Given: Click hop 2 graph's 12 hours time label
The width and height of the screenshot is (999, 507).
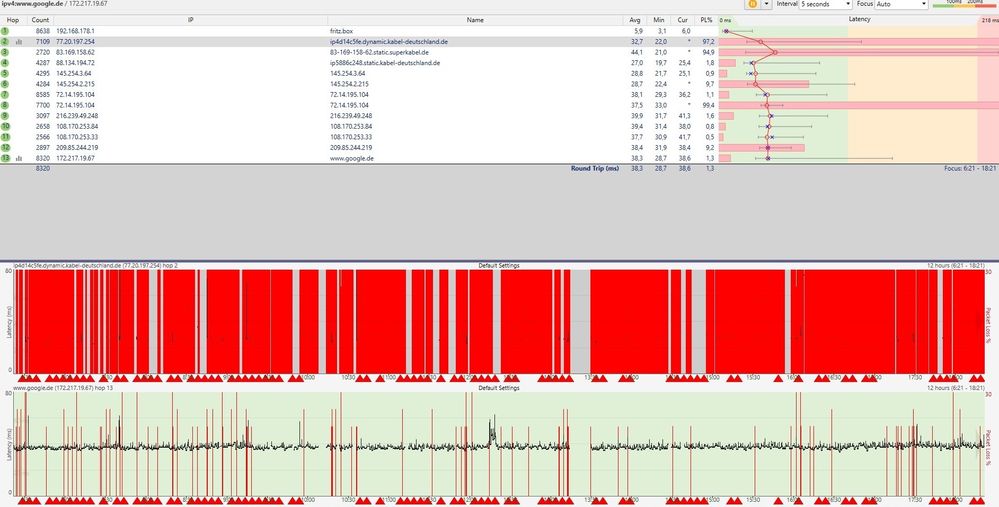Looking at the screenshot, I should click(956, 266).
